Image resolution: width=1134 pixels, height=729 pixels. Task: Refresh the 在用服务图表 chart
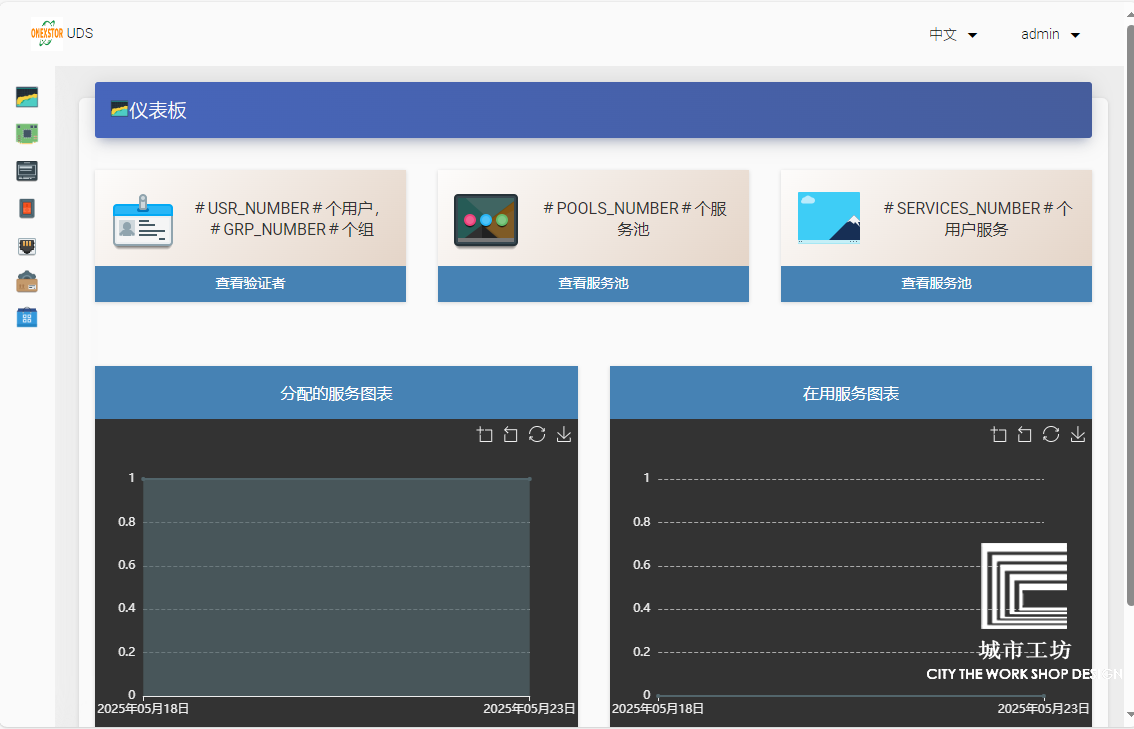[x=1051, y=434]
